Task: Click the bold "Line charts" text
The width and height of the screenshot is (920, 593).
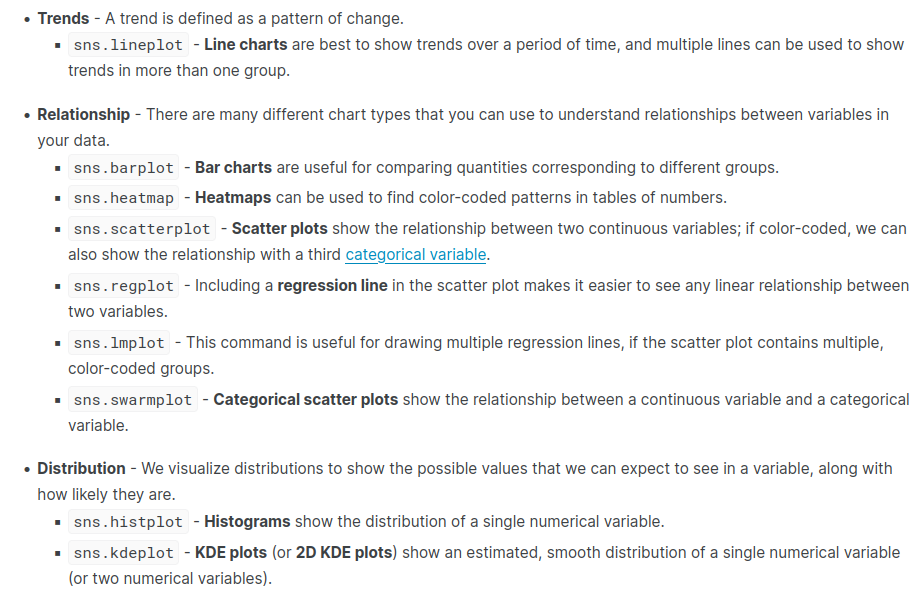Action: [x=245, y=45]
